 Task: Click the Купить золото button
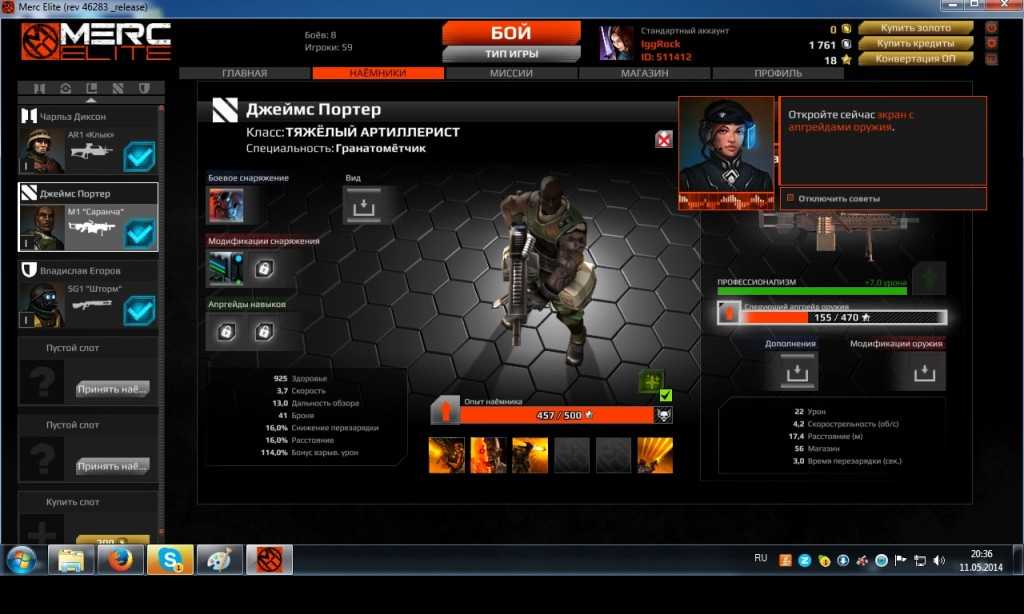pos(914,27)
